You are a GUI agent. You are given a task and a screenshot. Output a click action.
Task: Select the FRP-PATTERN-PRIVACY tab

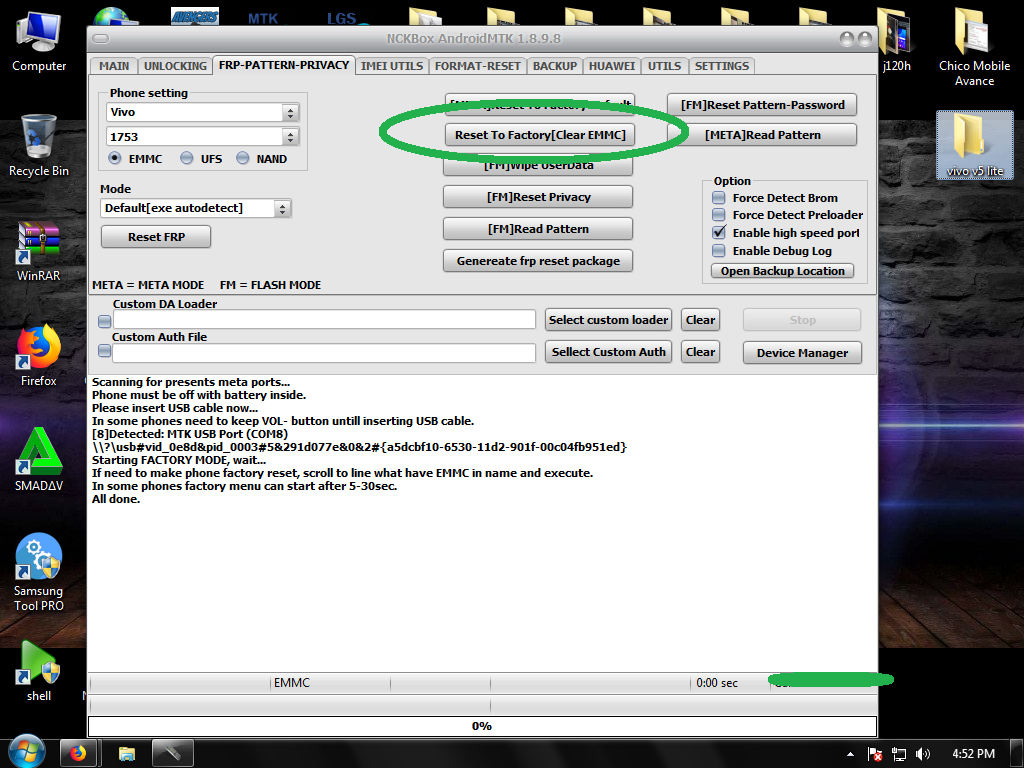coord(283,65)
